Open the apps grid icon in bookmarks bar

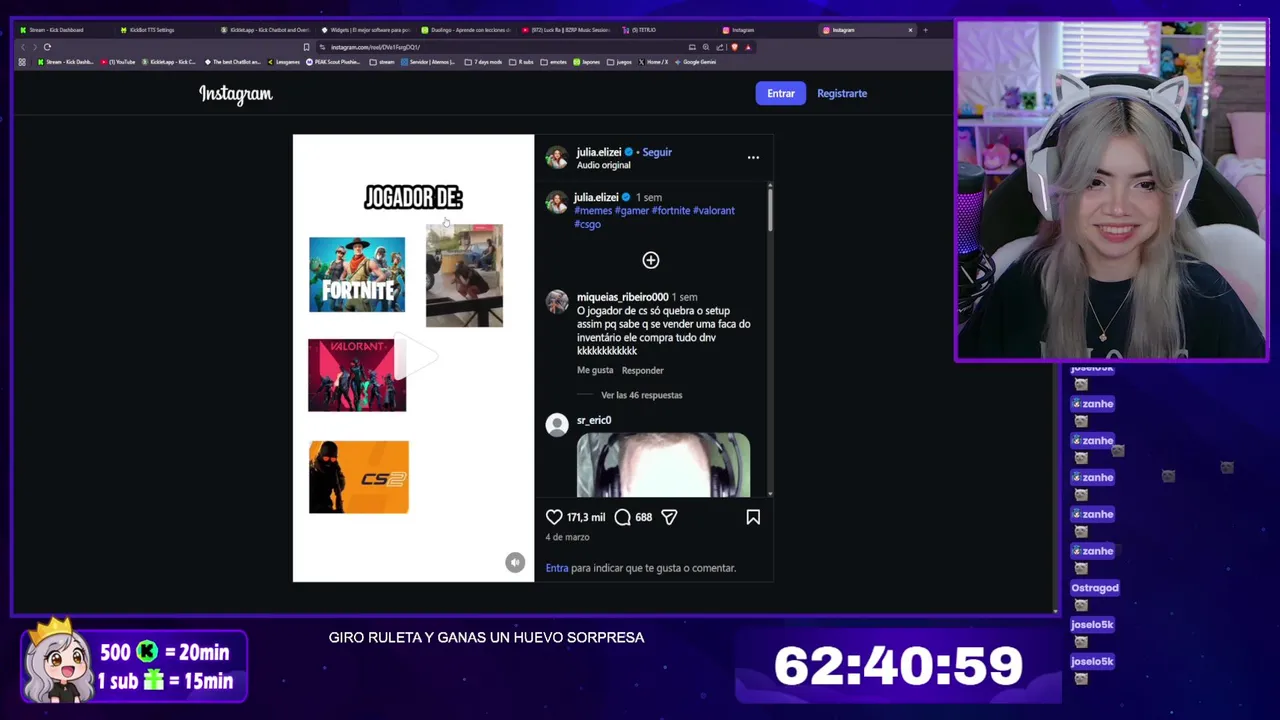pos(22,62)
